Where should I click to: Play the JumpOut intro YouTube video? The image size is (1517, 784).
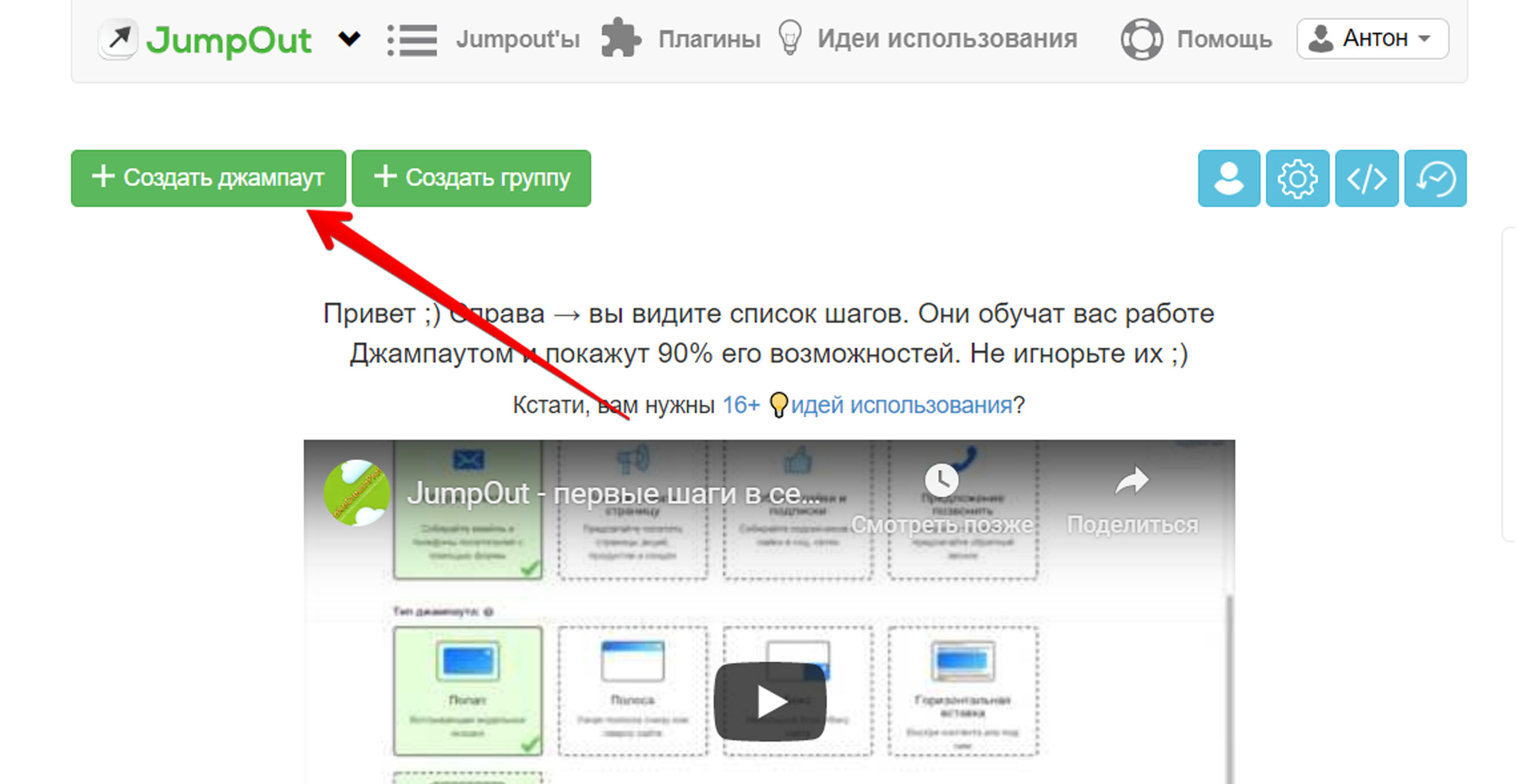pos(770,702)
